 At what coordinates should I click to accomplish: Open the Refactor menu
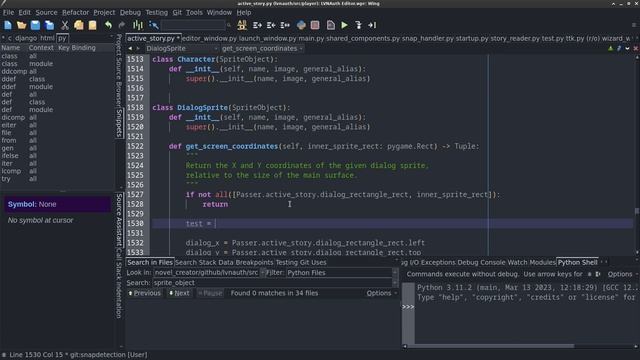point(75,13)
